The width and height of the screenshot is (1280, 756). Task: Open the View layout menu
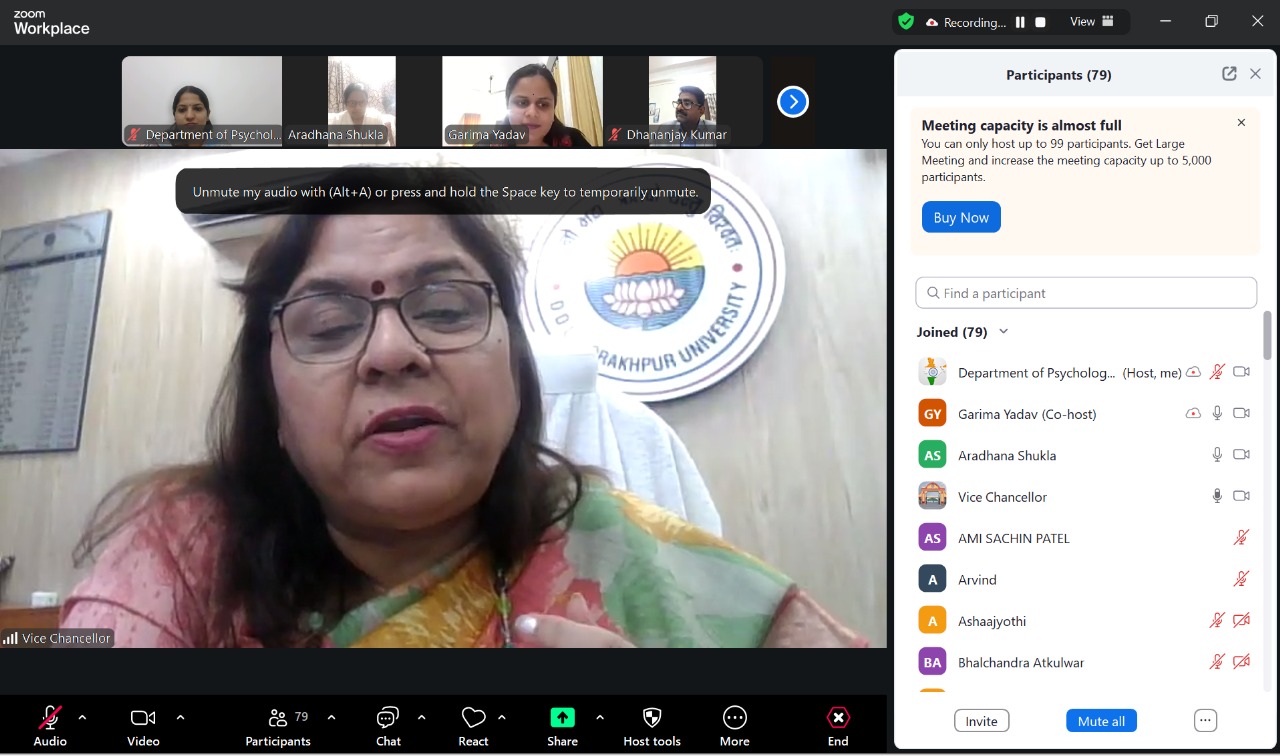click(x=1092, y=22)
